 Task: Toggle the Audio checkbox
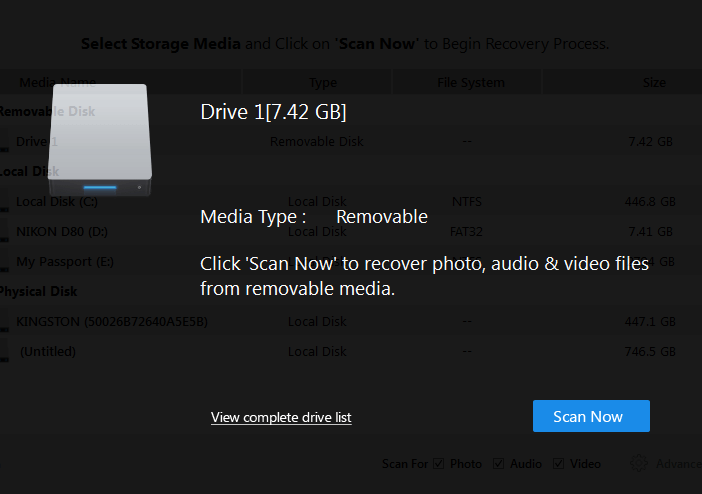498,464
